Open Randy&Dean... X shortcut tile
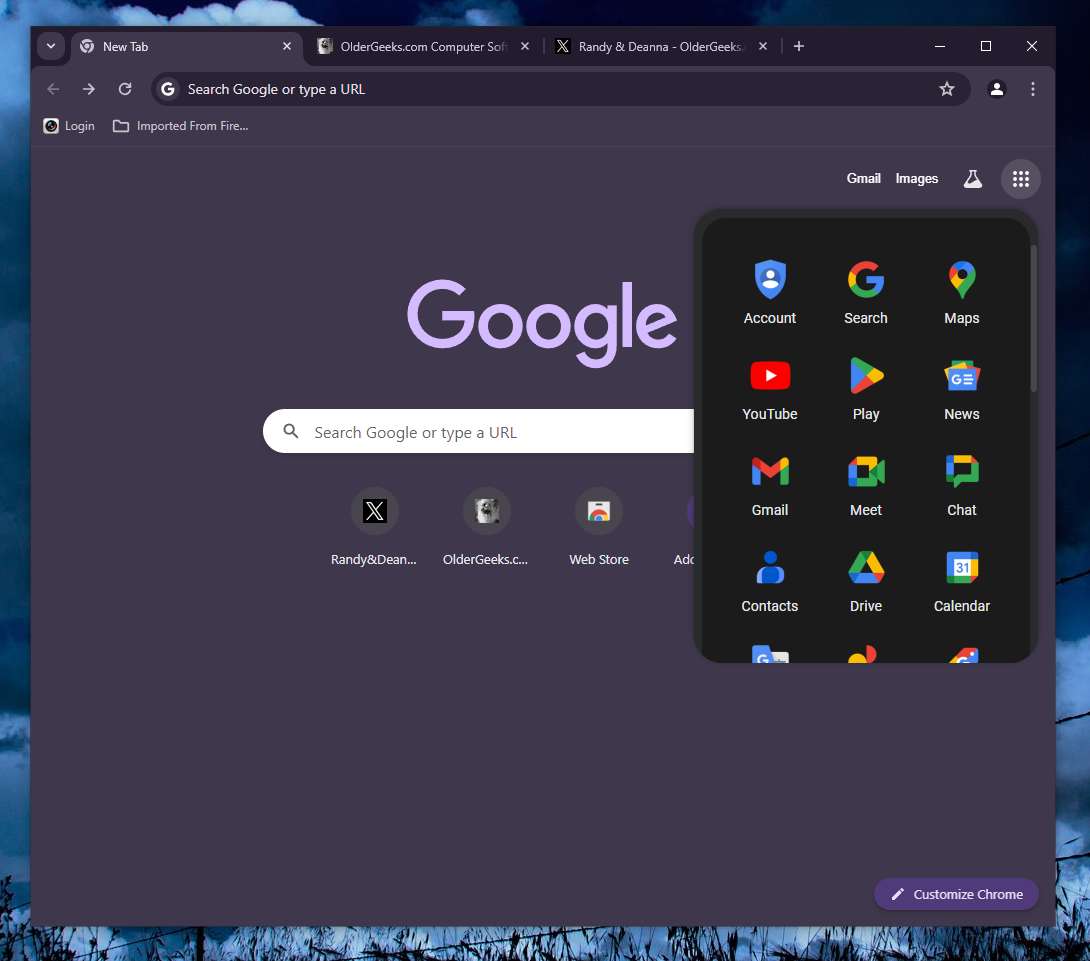 point(374,528)
